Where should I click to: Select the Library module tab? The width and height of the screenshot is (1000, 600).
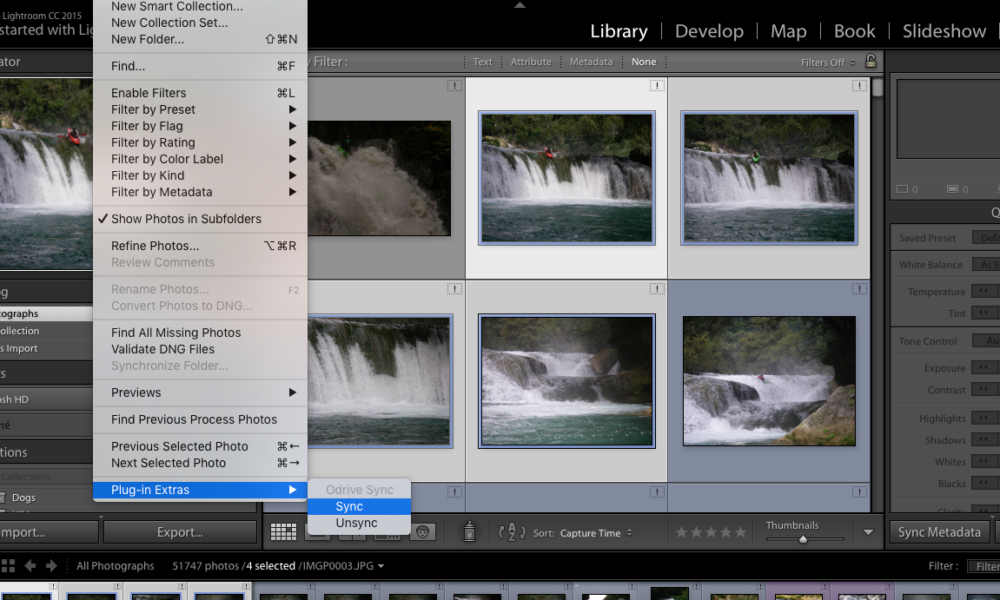coord(619,31)
